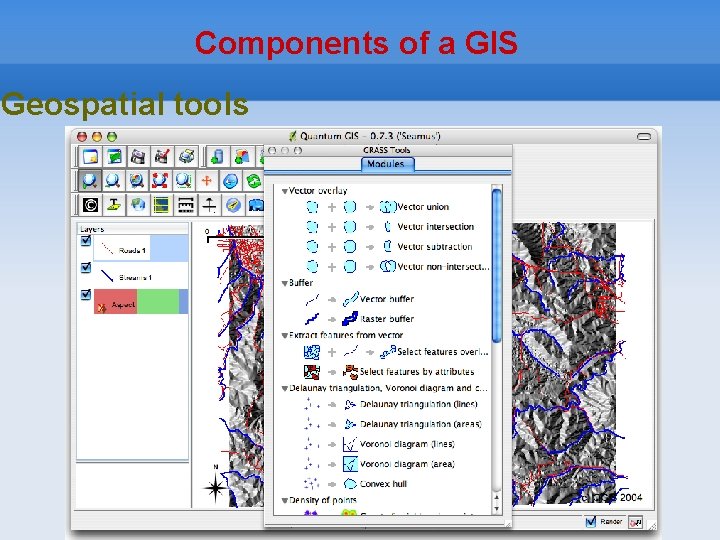Click the Add PostGIS Layer database icon
Screen dimensions: 720x540
pos(217,157)
